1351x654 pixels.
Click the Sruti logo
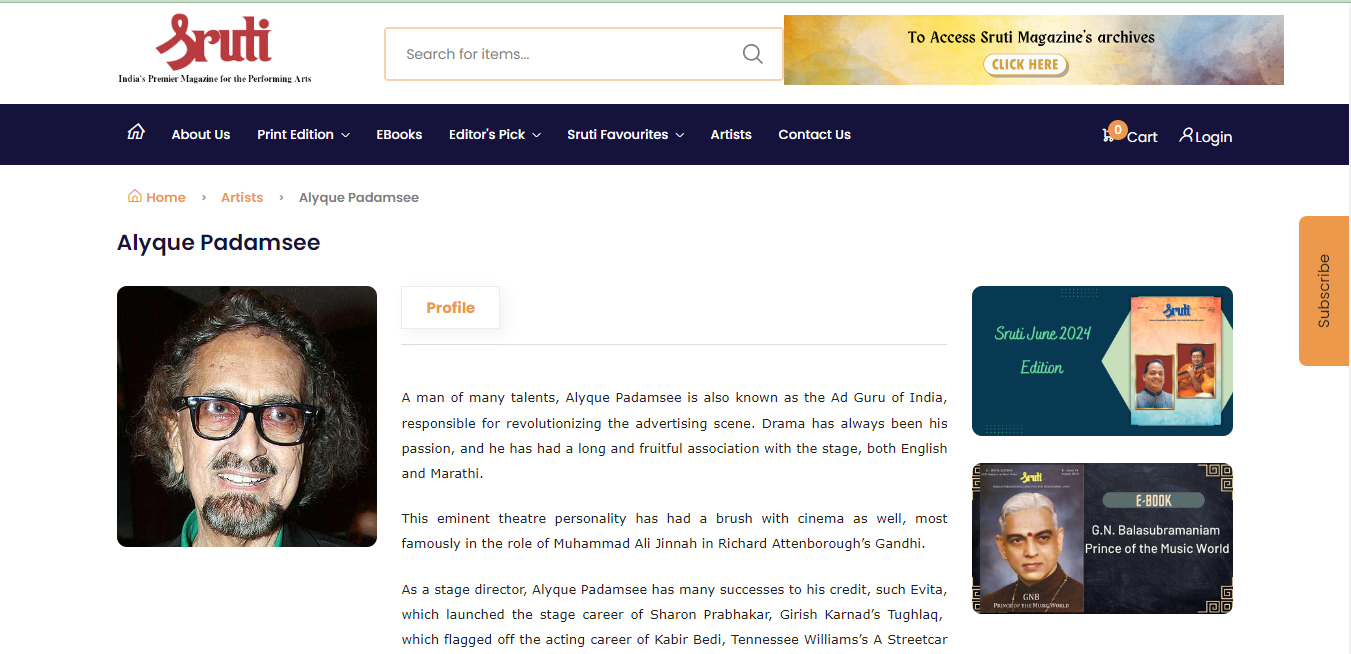click(x=215, y=49)
